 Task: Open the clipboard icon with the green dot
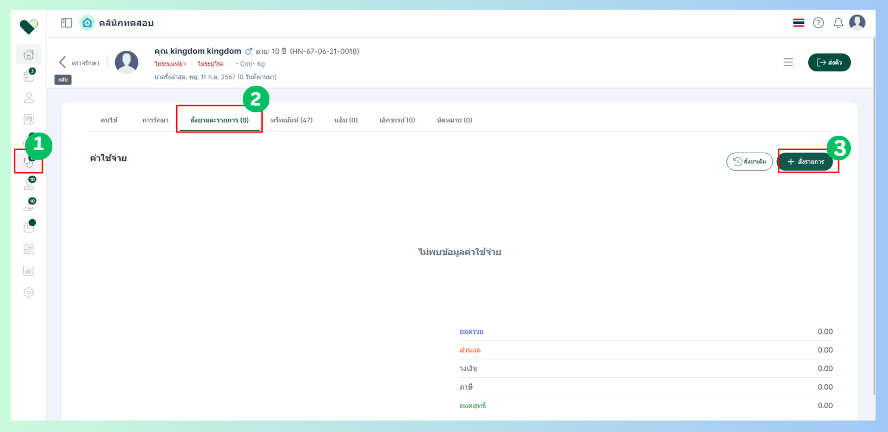pos(29,227)
